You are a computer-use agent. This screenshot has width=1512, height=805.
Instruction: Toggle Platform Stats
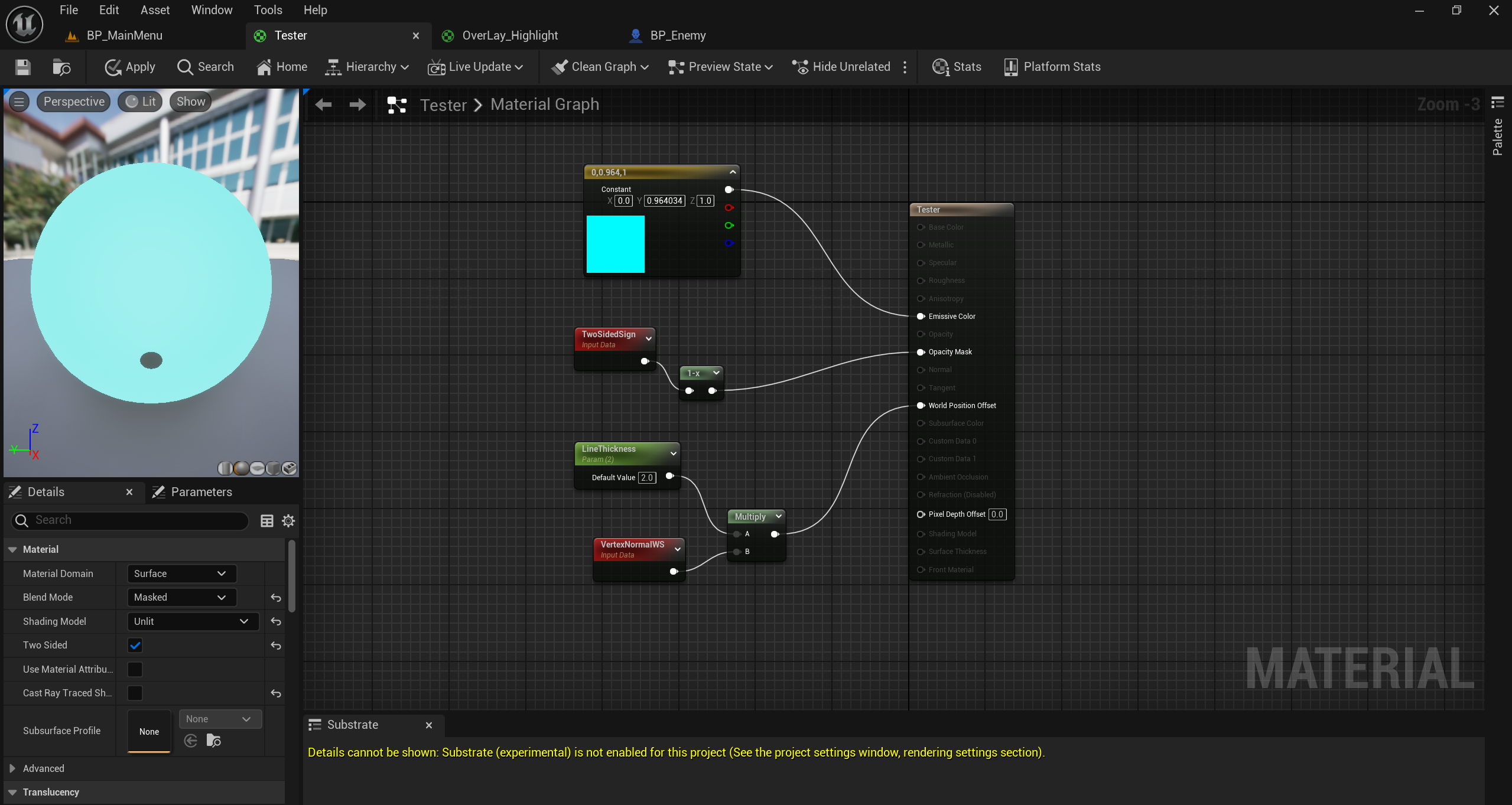point(1052,67)
